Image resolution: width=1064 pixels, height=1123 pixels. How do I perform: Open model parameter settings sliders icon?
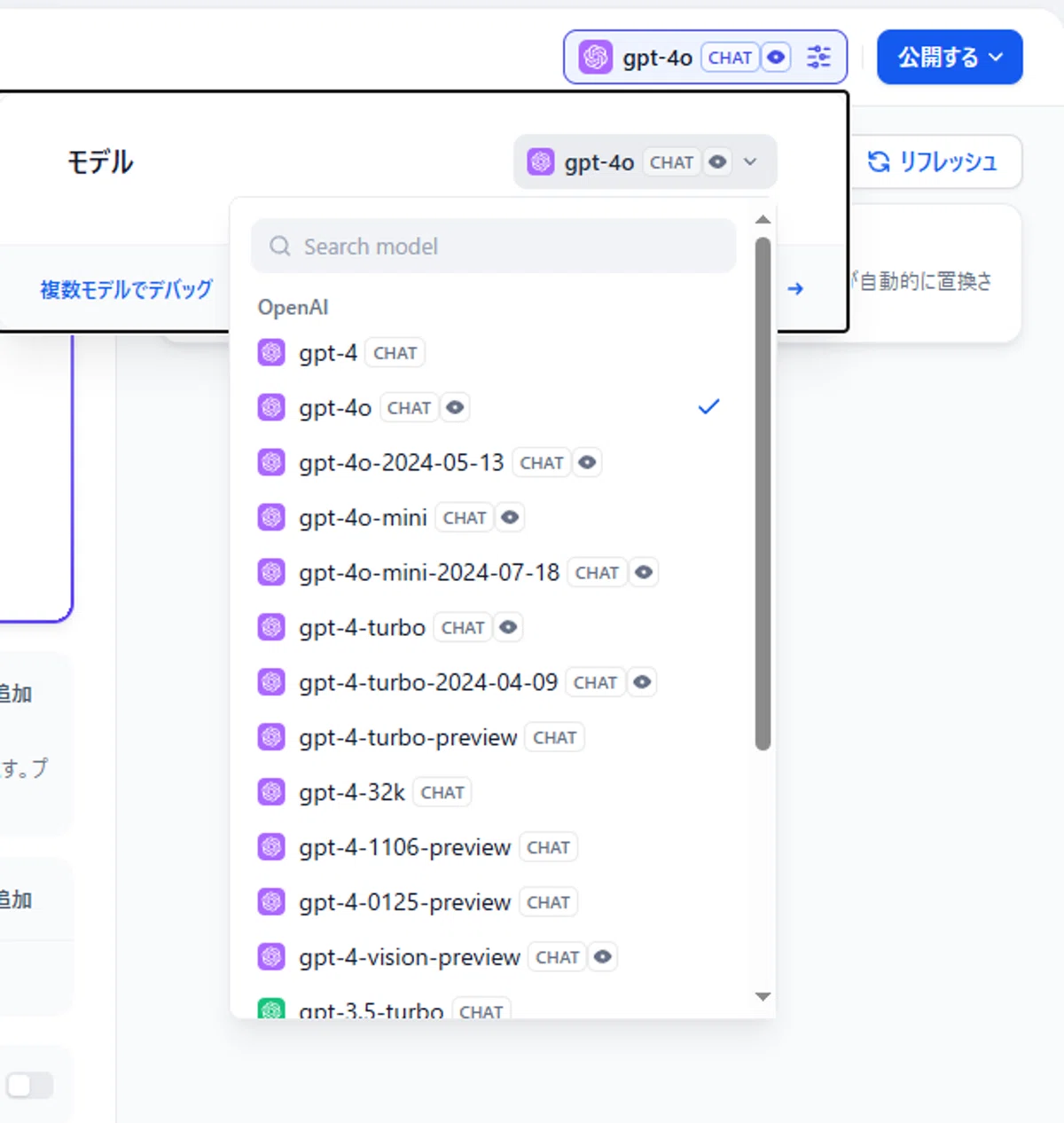(x=818, y=58)
